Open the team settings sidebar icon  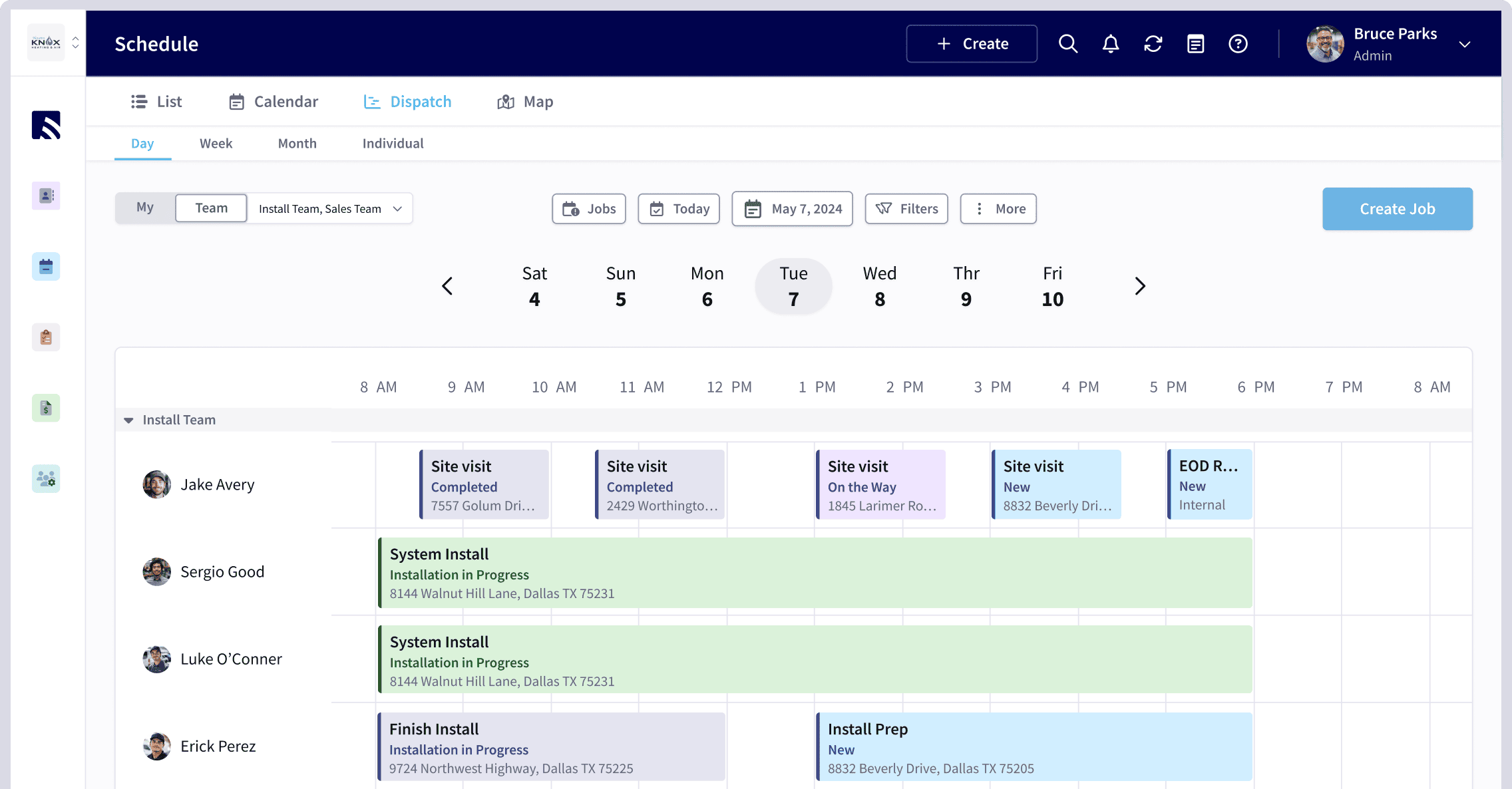coord(45,478)
